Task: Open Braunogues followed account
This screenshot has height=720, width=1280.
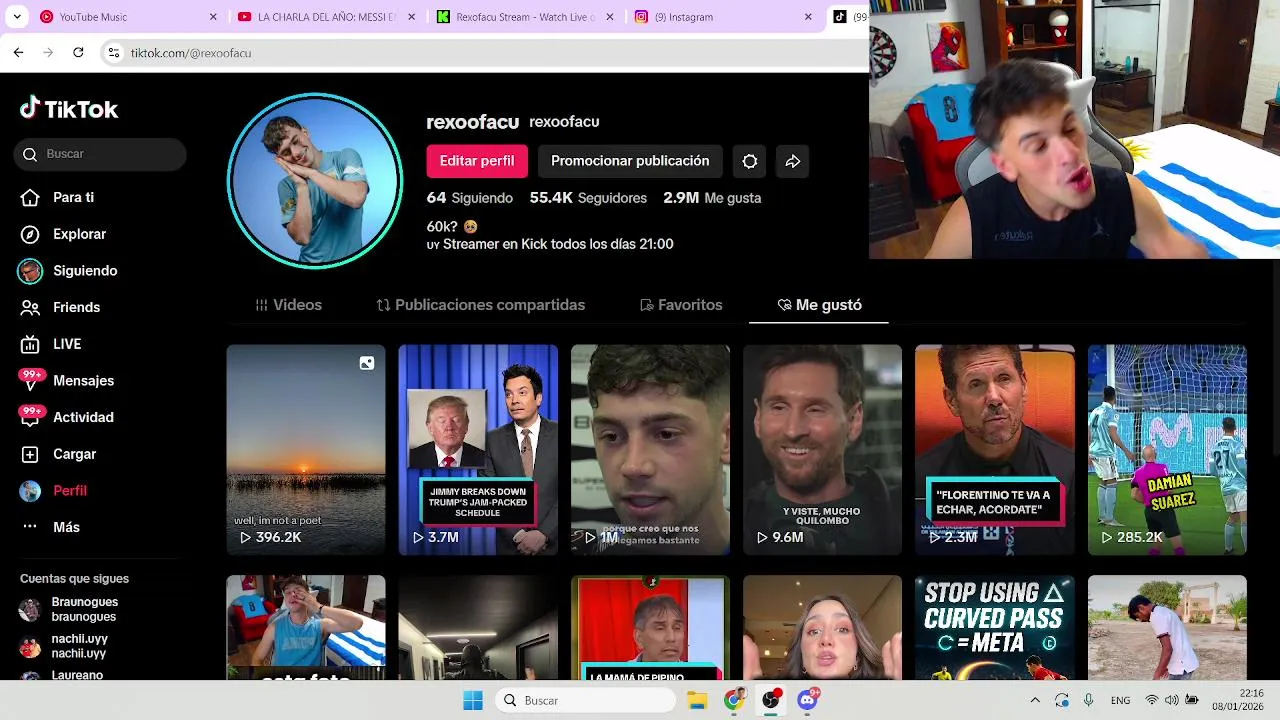Action: coord(69,609)
